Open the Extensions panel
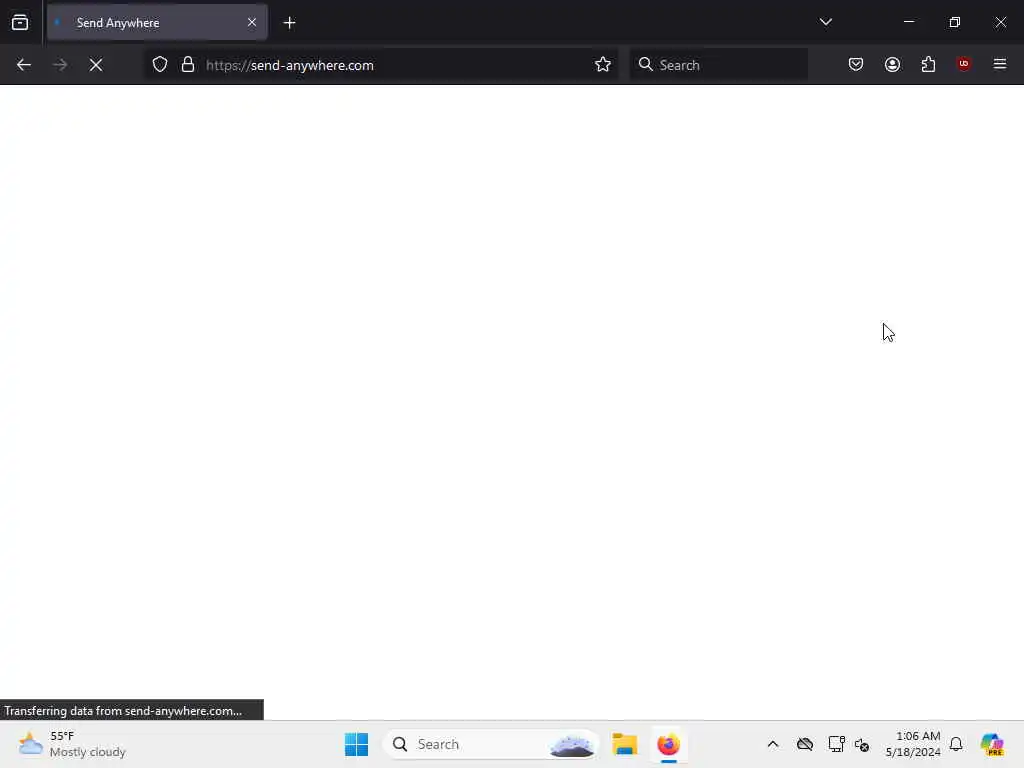This screenshot has width=1024, height=768. tap(928, 64)
